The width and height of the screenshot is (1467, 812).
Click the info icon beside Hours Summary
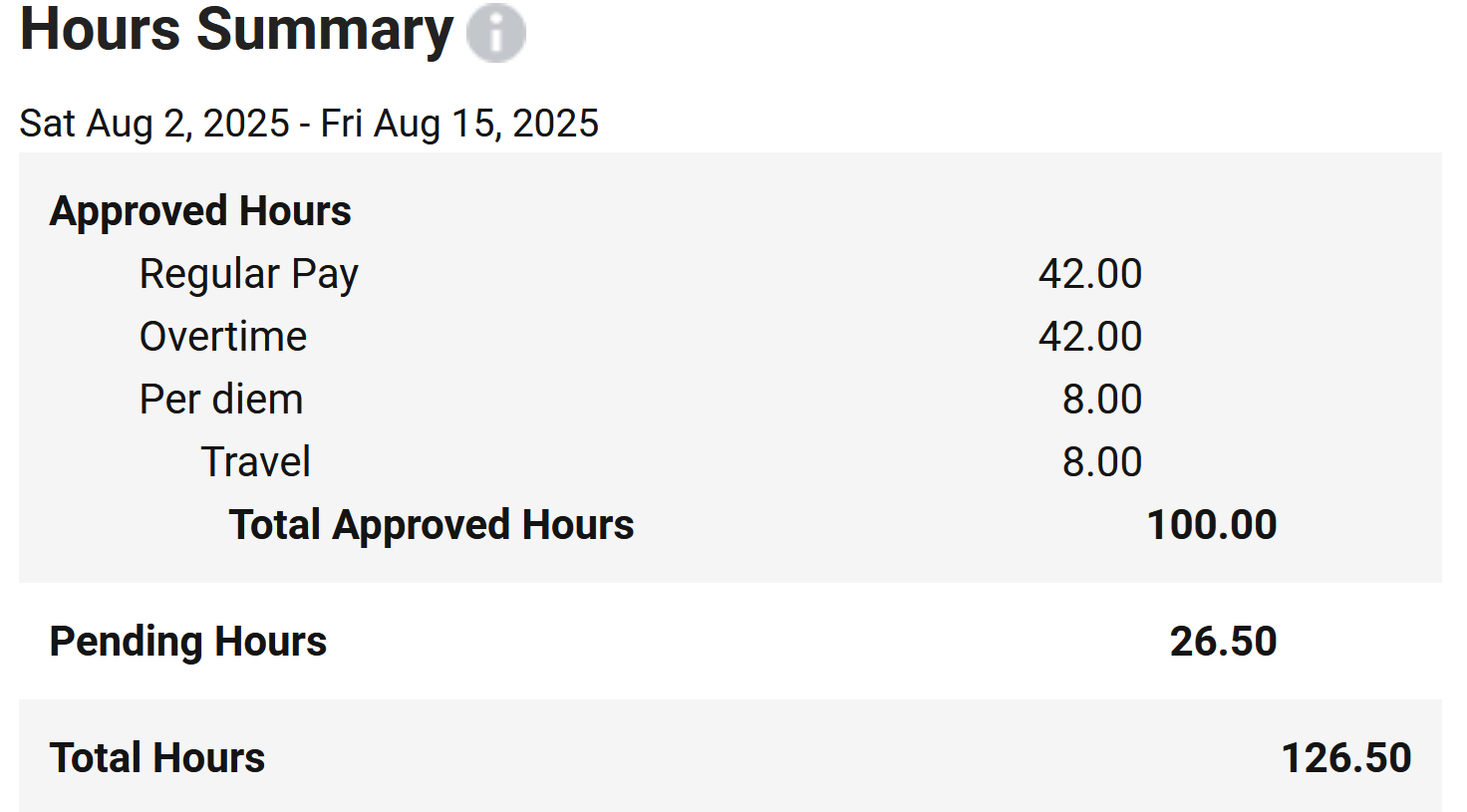pyautogui.click(x=495, y=32)
